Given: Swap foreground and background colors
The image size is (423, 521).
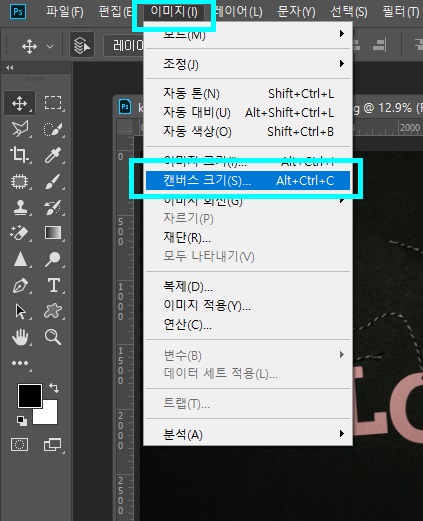Looking at the screenshot, I should point(54,388).
